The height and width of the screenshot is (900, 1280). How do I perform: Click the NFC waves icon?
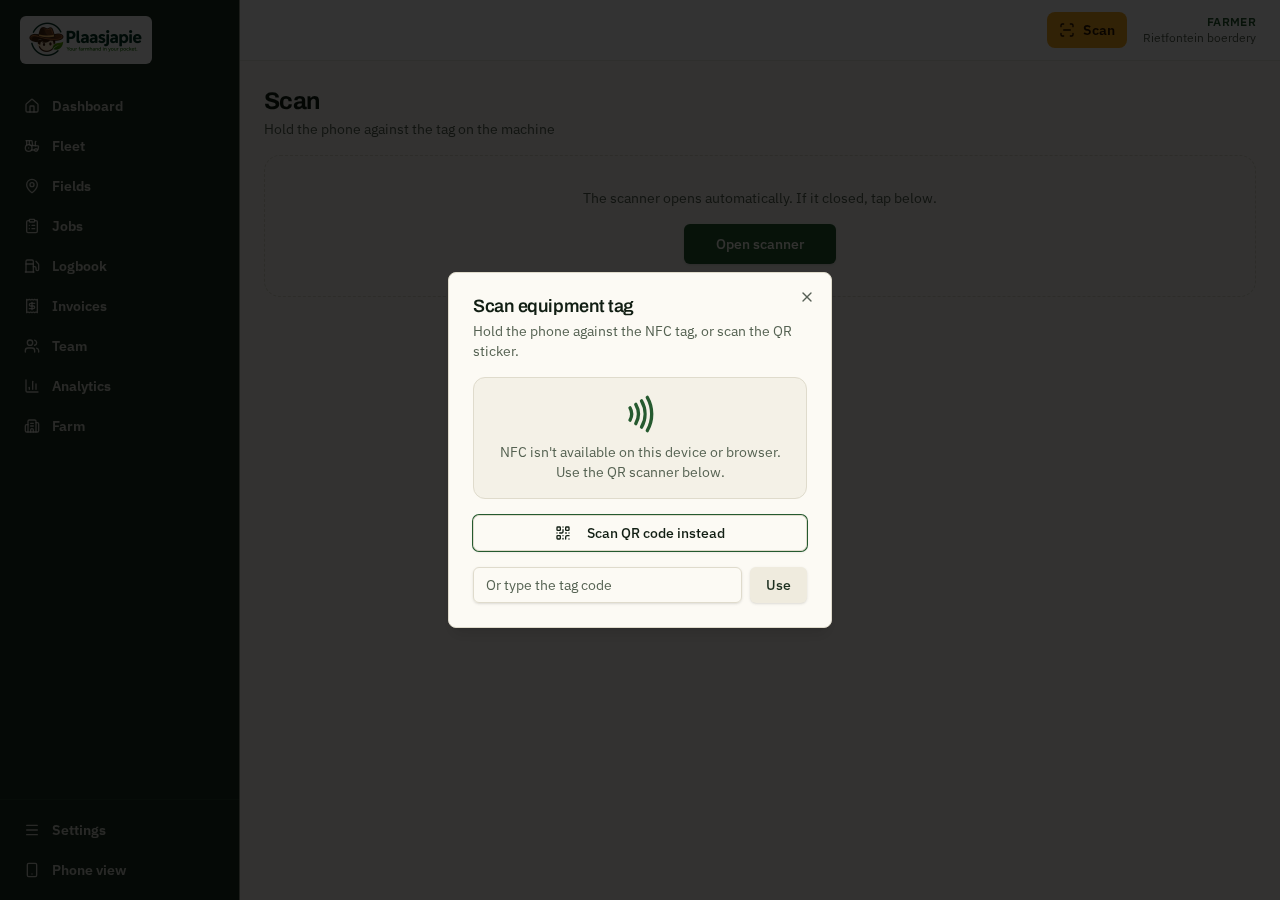click(640, 414)
